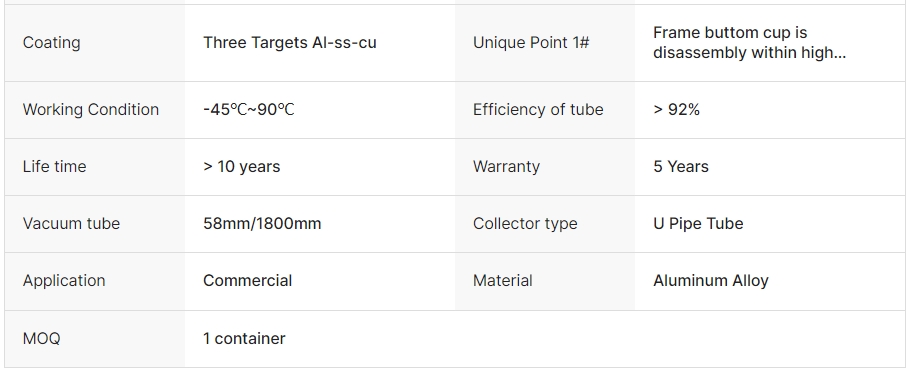Click the Application label cell
This screenshot has height=376, width=906.
(x=95, y=281)
